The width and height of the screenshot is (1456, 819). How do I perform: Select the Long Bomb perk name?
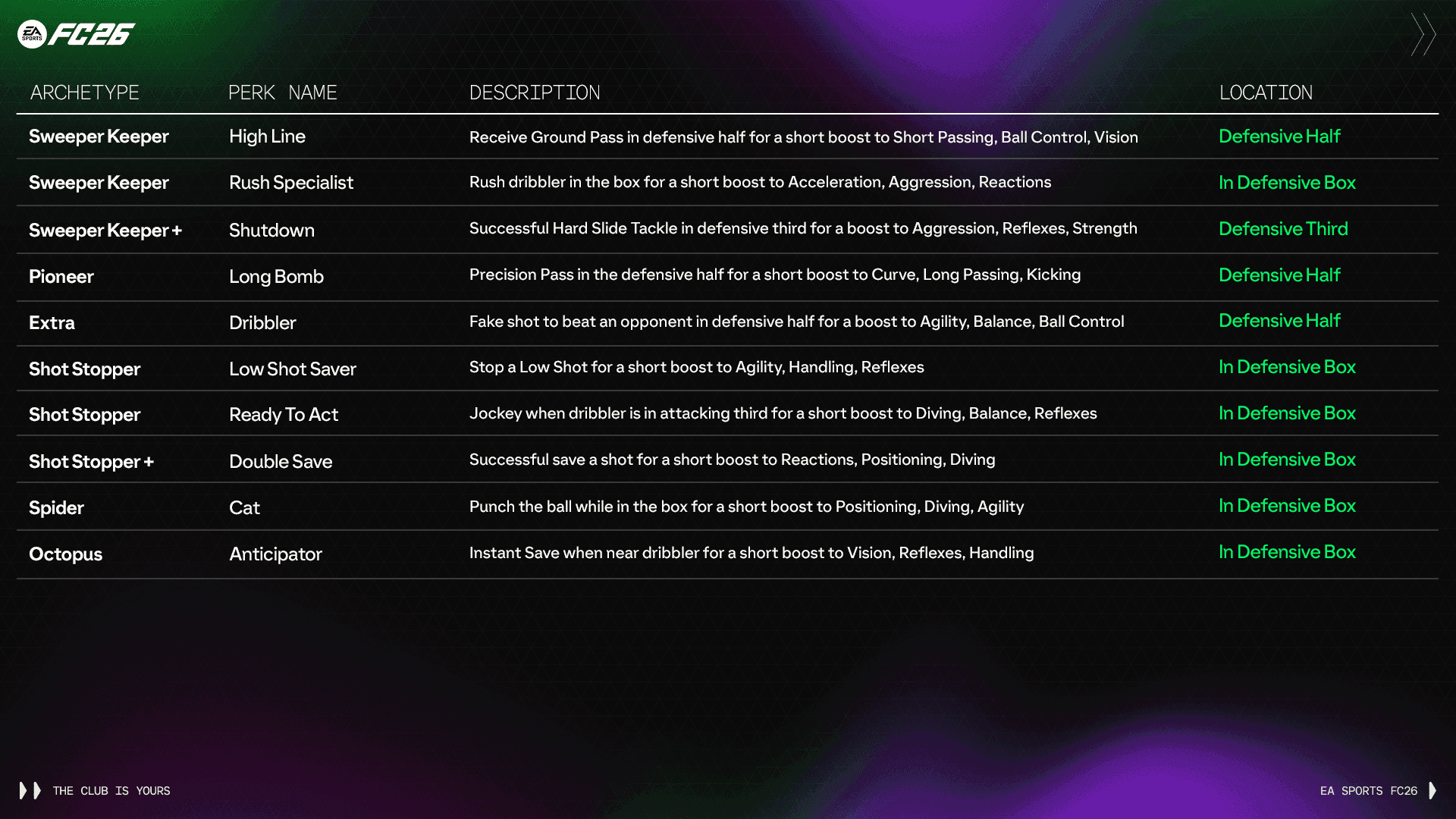click(x=276, y=277)
